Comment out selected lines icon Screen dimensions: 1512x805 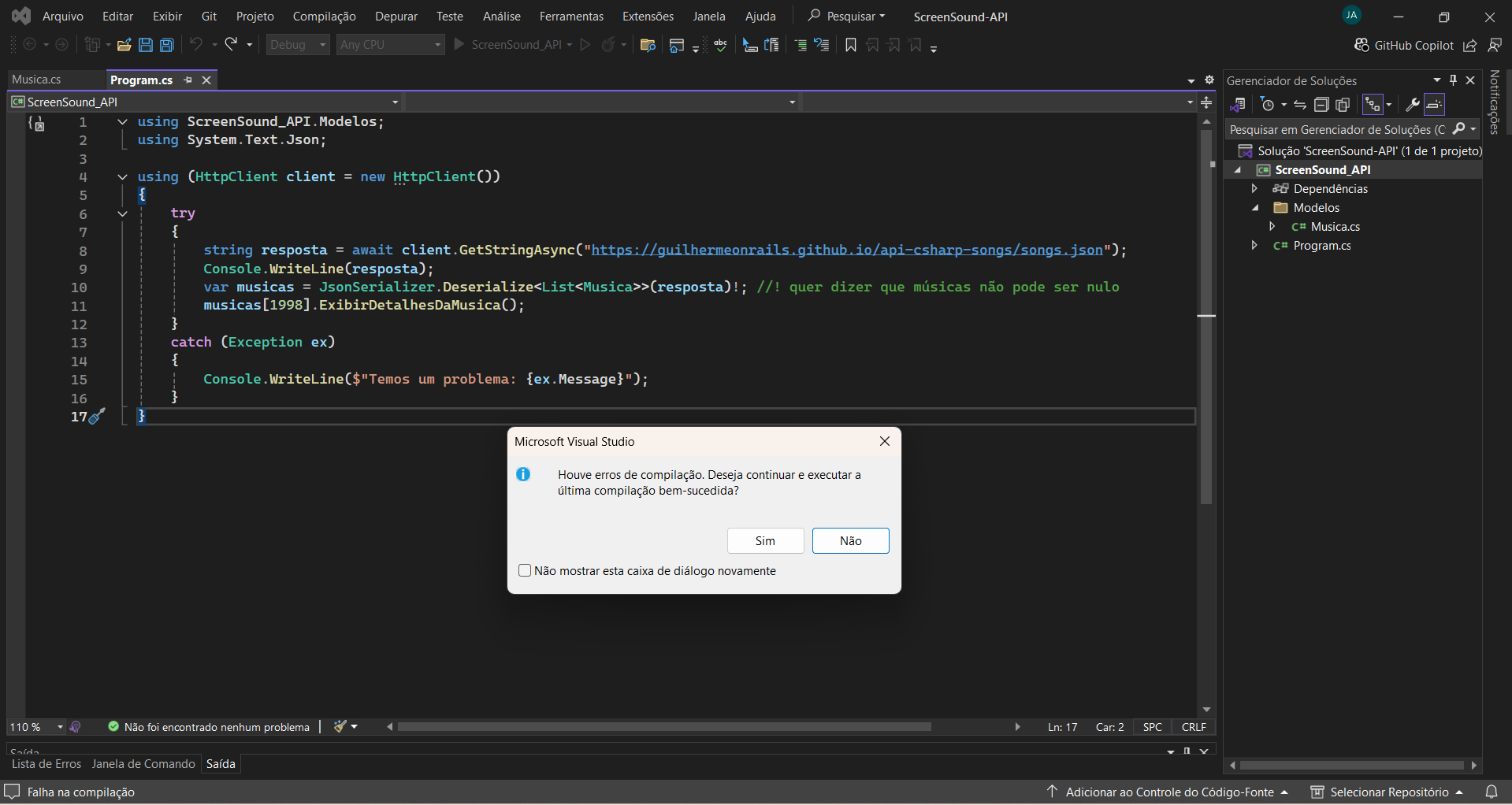tap(801, 45)
